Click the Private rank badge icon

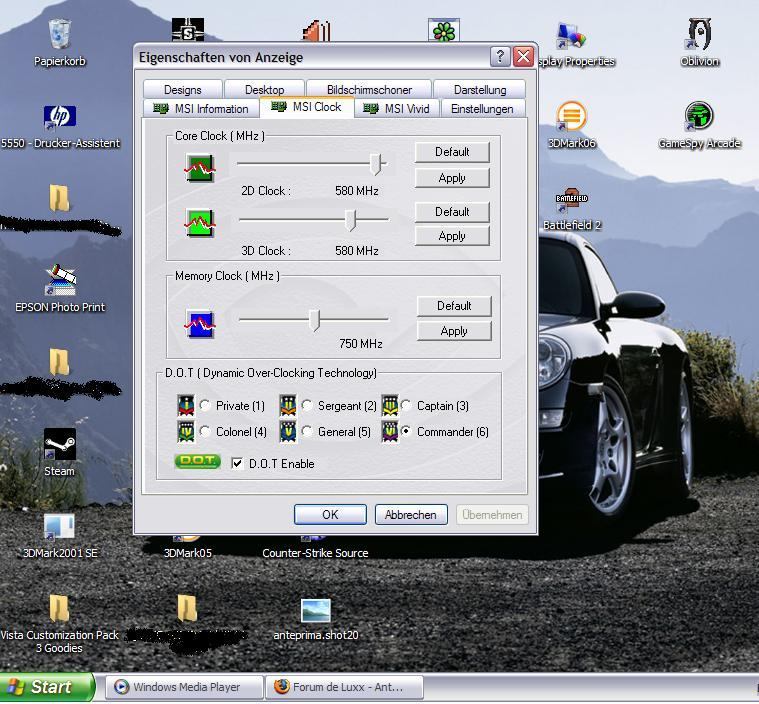click(186, 406)
